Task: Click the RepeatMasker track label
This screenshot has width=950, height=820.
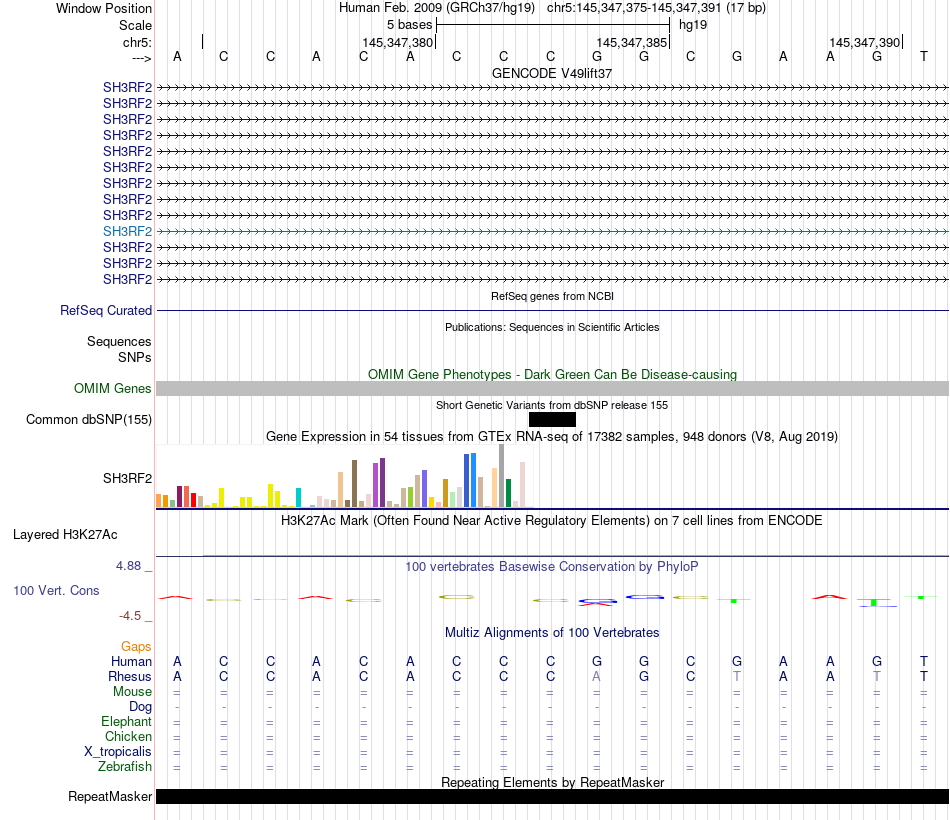Action: tap(110, 796)
